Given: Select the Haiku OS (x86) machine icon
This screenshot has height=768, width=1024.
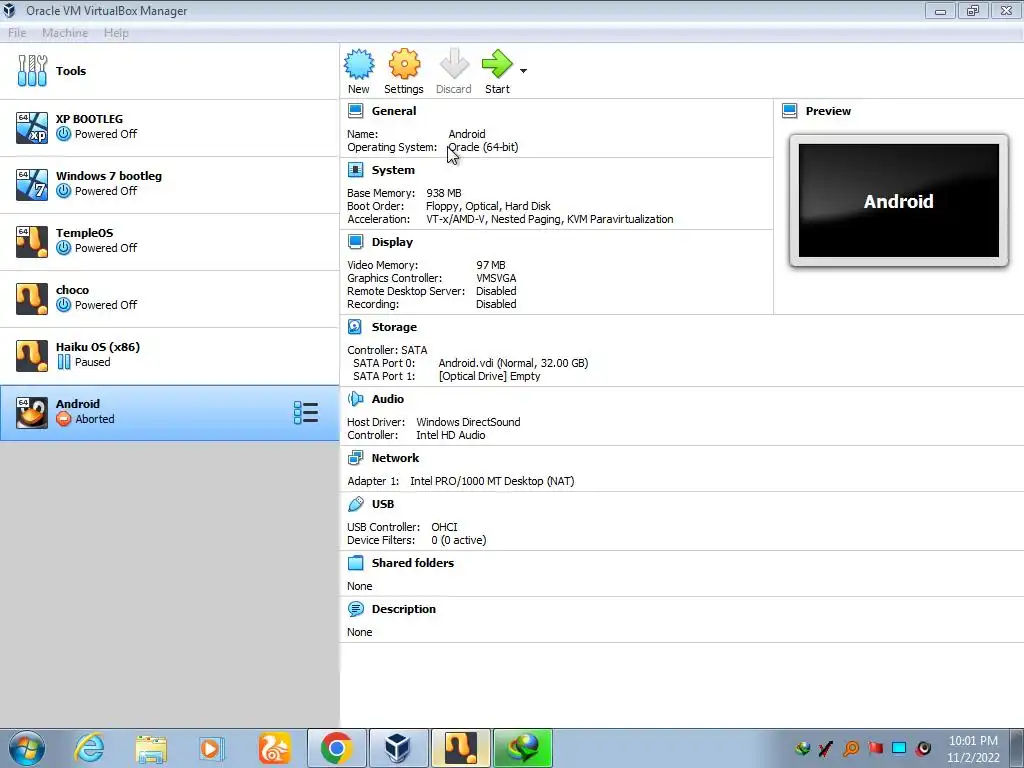Looking at the screenshot, I should pos(32,355).
